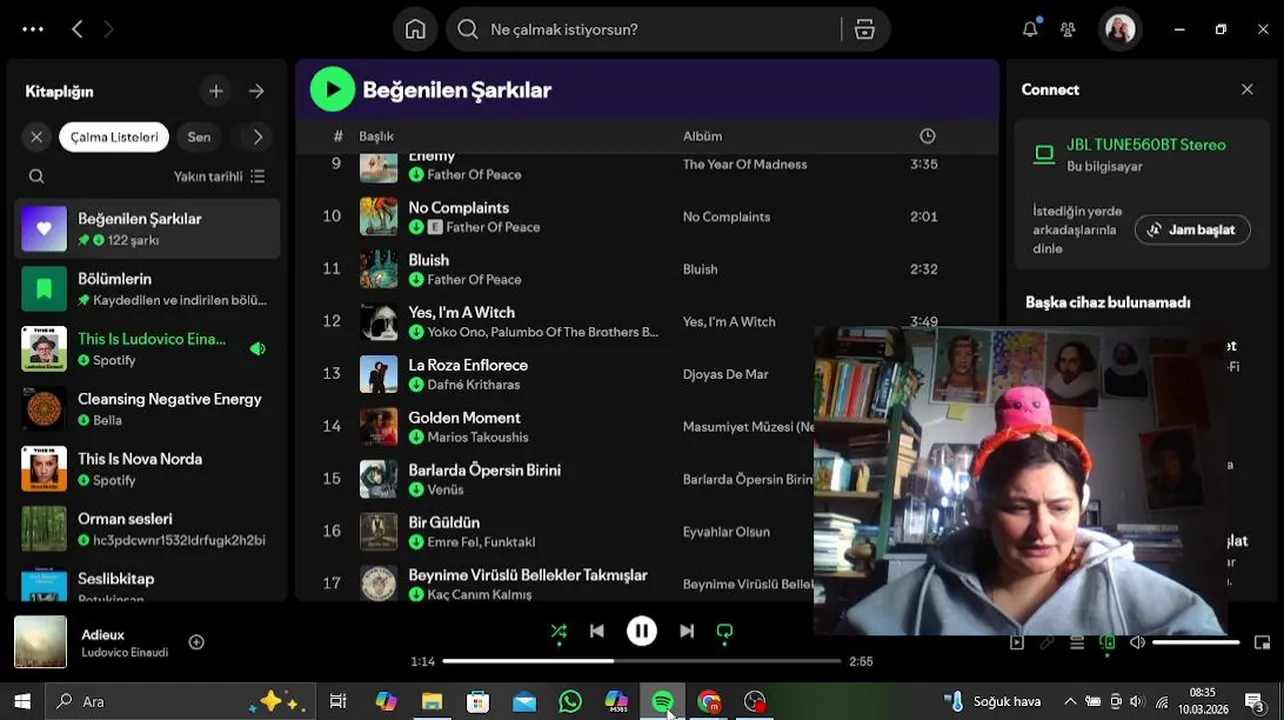Open the Now Playing view icon
Screen dimensions: 1284x720
point(1017,642)
